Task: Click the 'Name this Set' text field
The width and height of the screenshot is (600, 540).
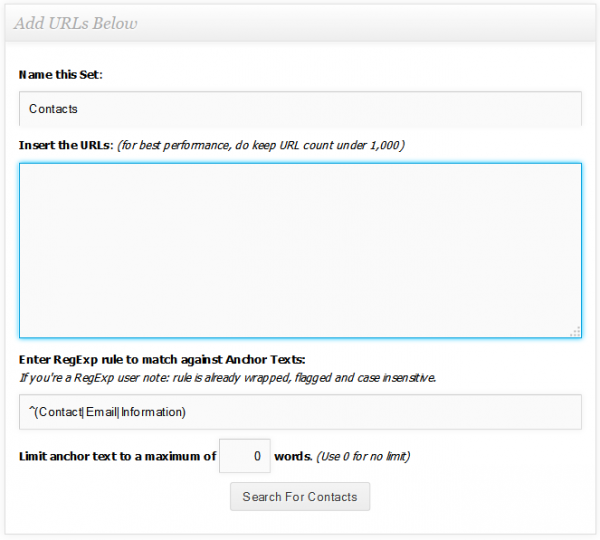Action: click(300, 108)
